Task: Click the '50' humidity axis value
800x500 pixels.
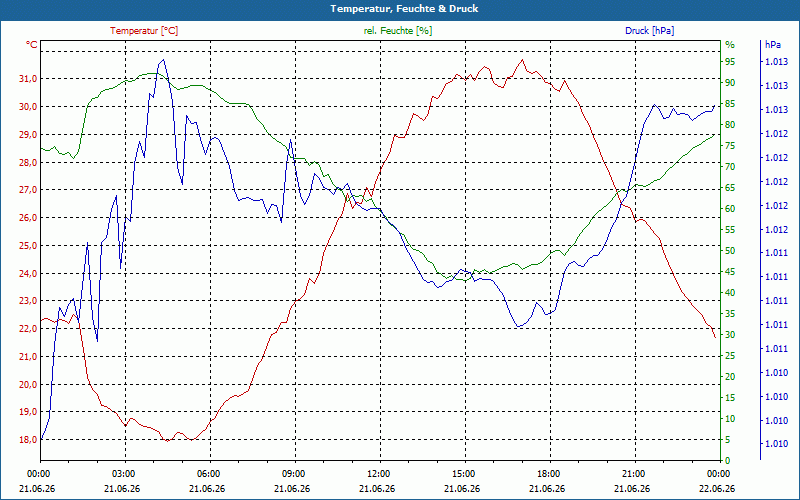Action: (x=730, y=251)
